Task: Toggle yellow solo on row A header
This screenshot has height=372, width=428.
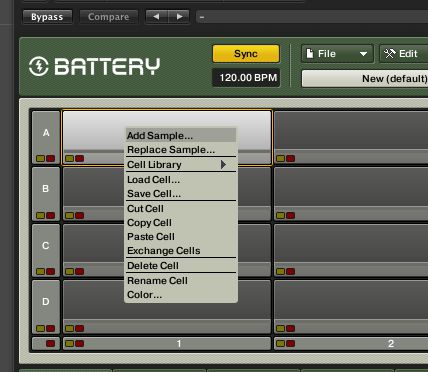Action: 40,158
